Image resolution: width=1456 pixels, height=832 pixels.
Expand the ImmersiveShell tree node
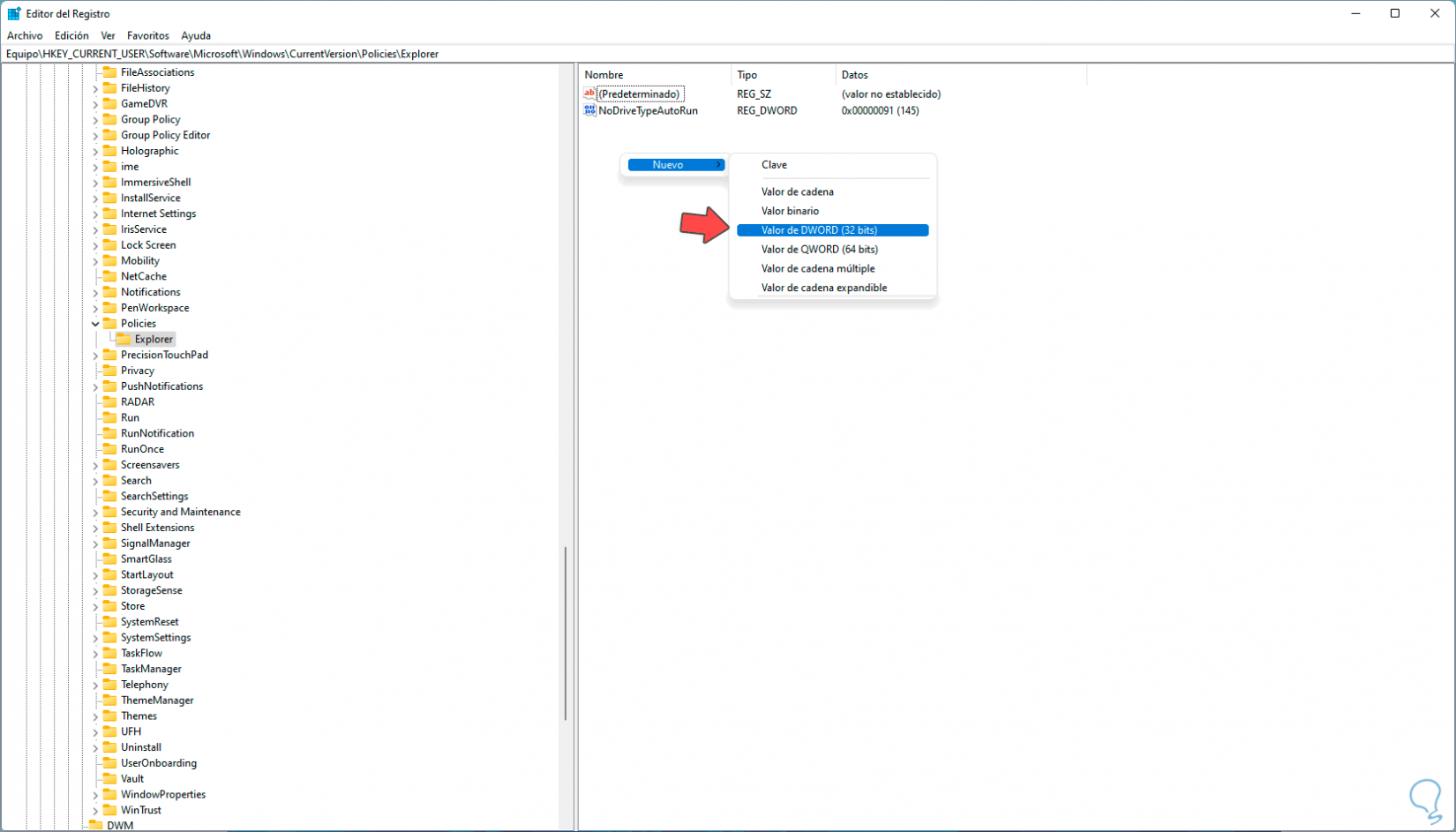(95, 183)
